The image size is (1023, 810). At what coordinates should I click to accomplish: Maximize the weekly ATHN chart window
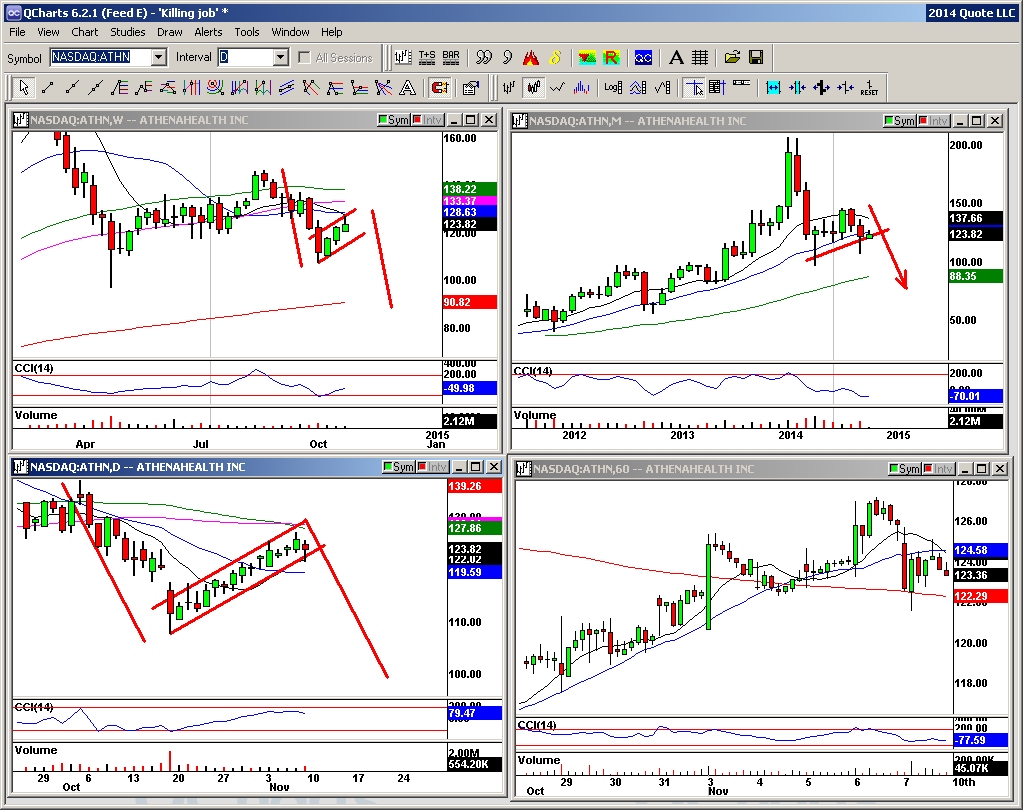point(470,119)
